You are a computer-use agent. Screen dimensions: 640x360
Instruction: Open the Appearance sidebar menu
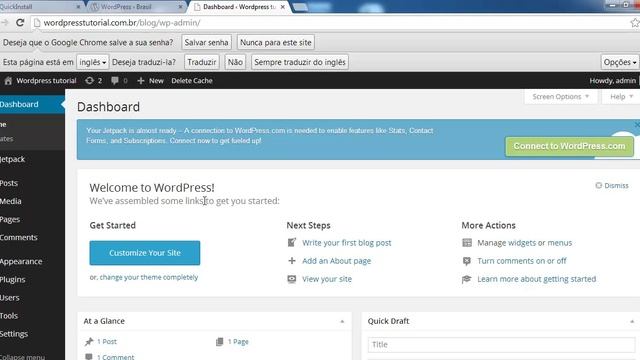pyautogui.click(x=32, y=261)
